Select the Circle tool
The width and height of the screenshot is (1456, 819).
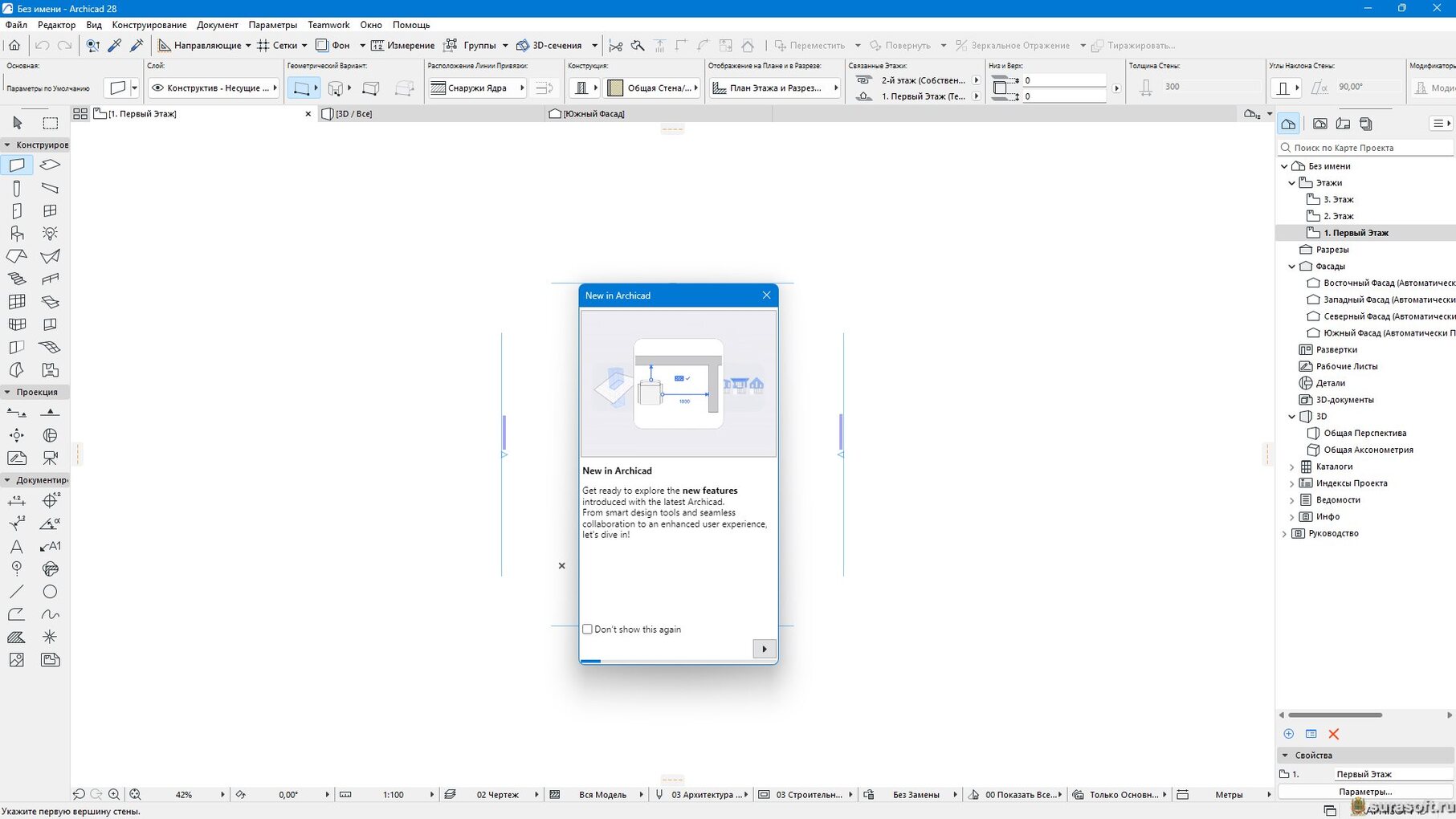click(x=50, y=592)
